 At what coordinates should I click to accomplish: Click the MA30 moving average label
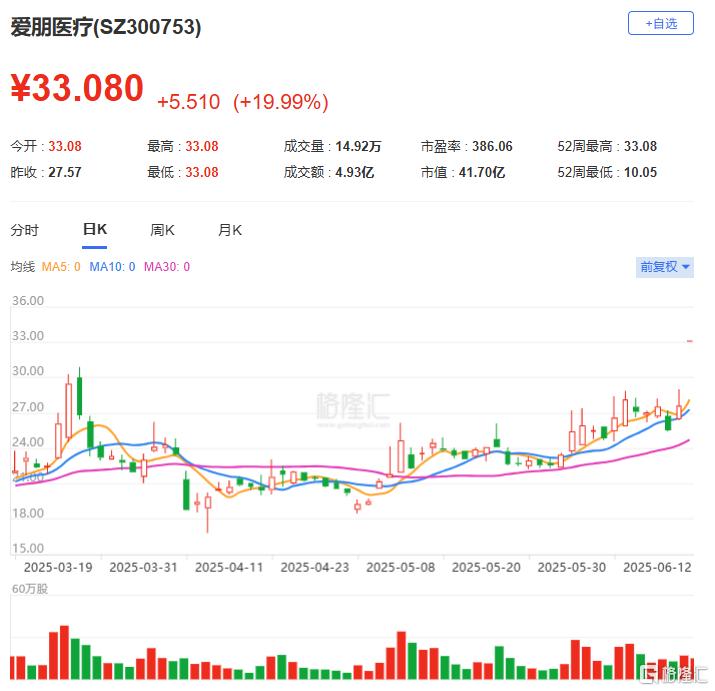pos(167,267)
